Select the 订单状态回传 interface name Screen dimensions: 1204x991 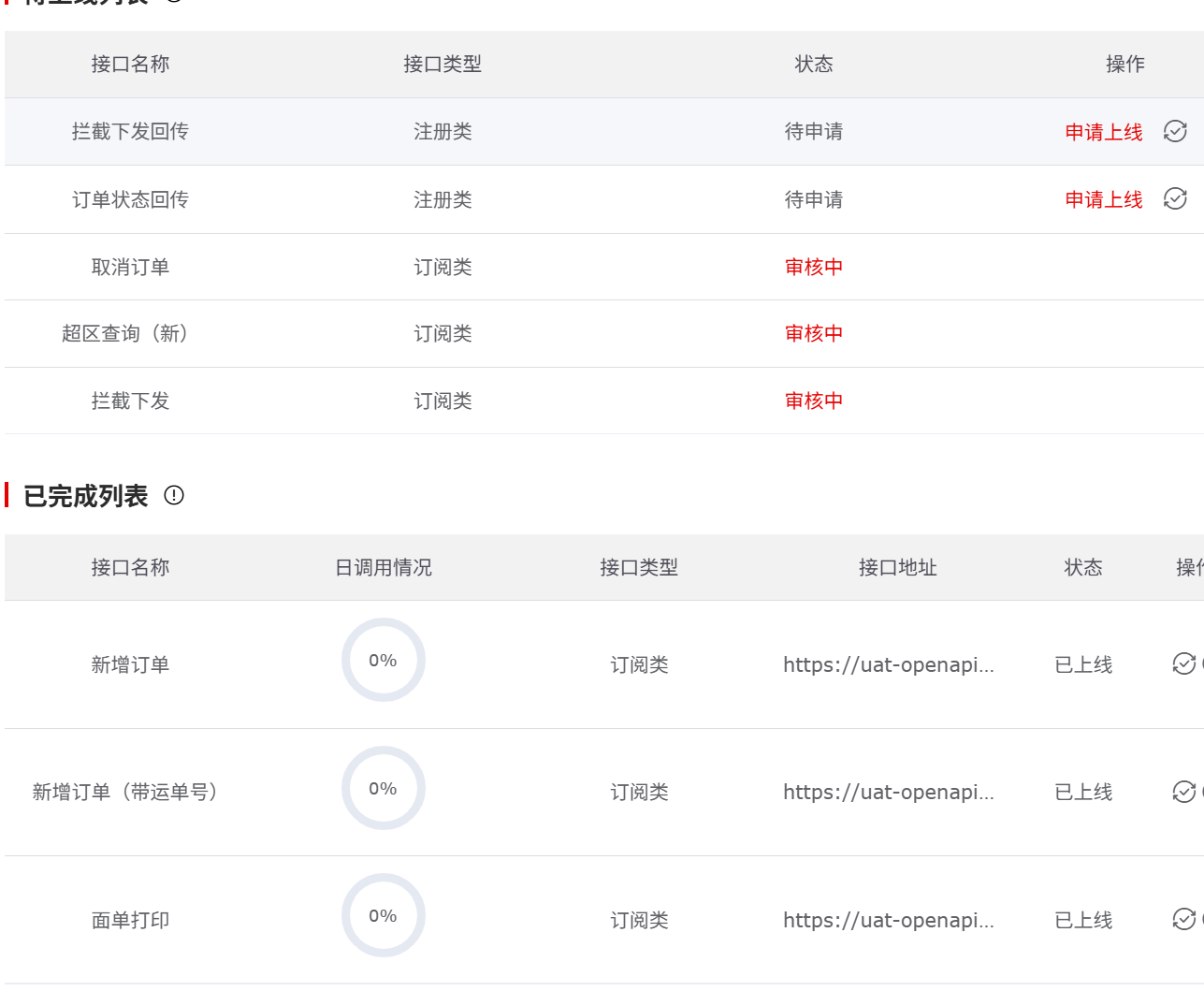coord(130,199)
